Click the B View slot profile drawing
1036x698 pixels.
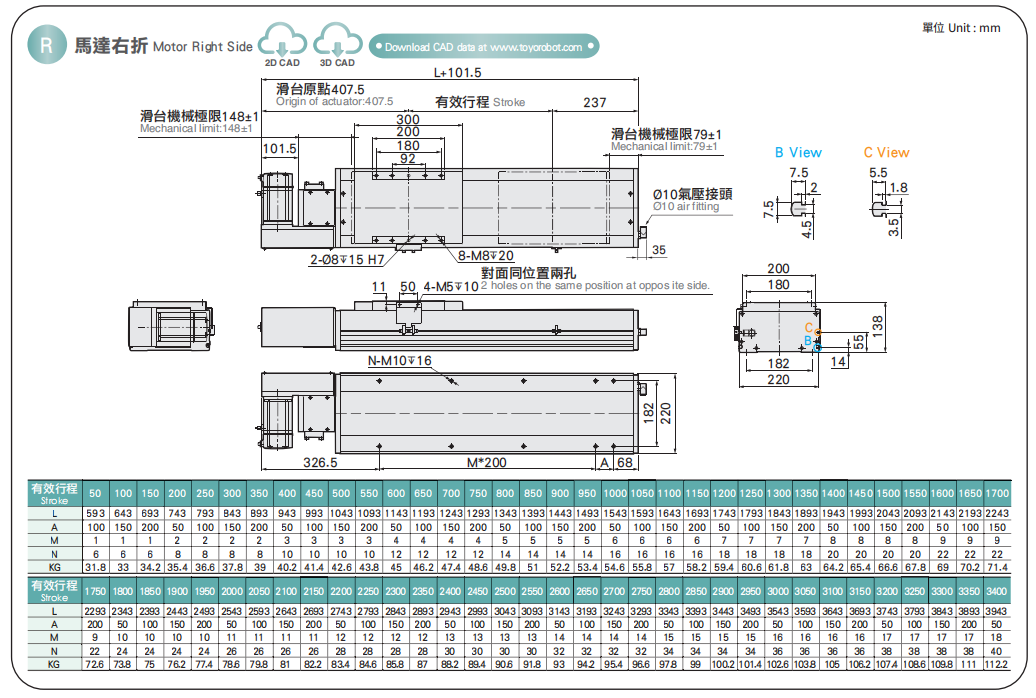point(799,205)
